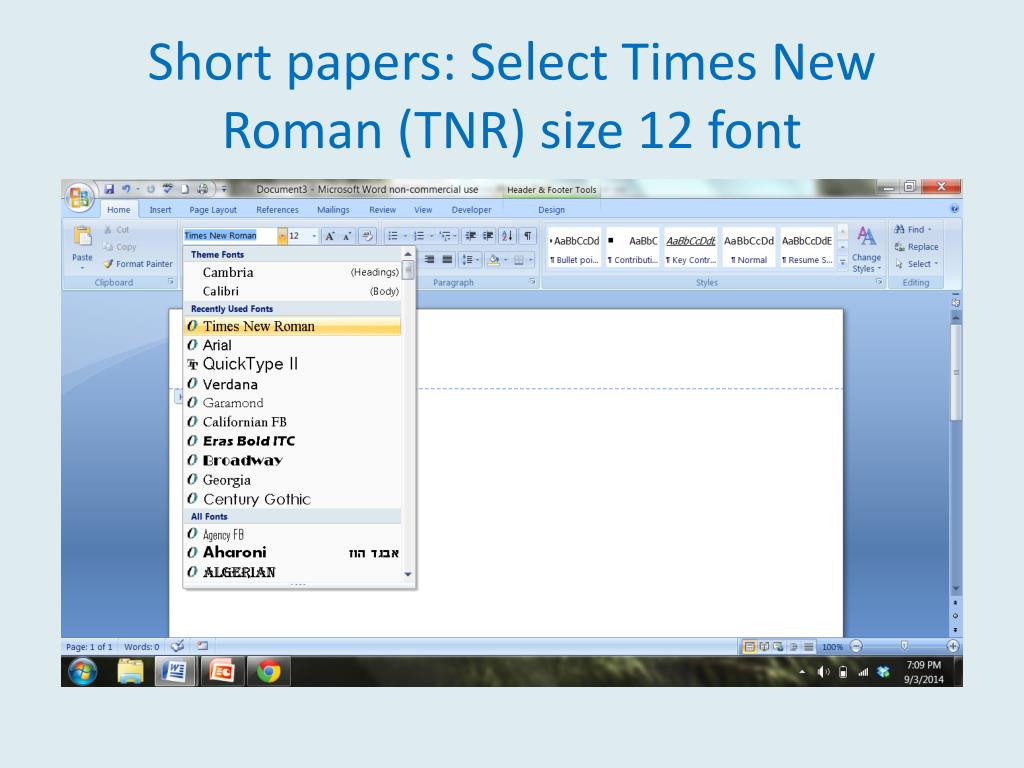Viewport: 1024px width, 768px height.
Task: Open File Explorer from taskbar
Action: (x=130, y=671)
